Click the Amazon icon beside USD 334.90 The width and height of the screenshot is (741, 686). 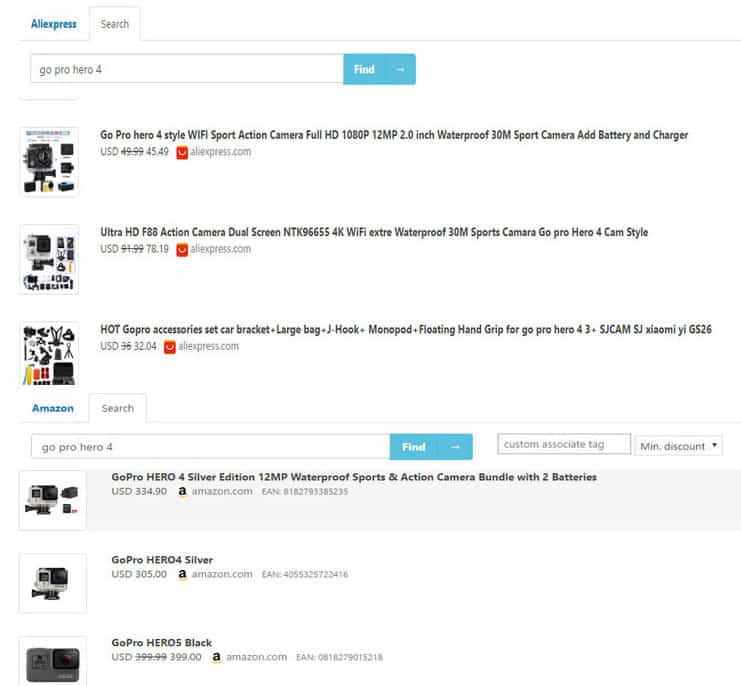click(182, 492)
